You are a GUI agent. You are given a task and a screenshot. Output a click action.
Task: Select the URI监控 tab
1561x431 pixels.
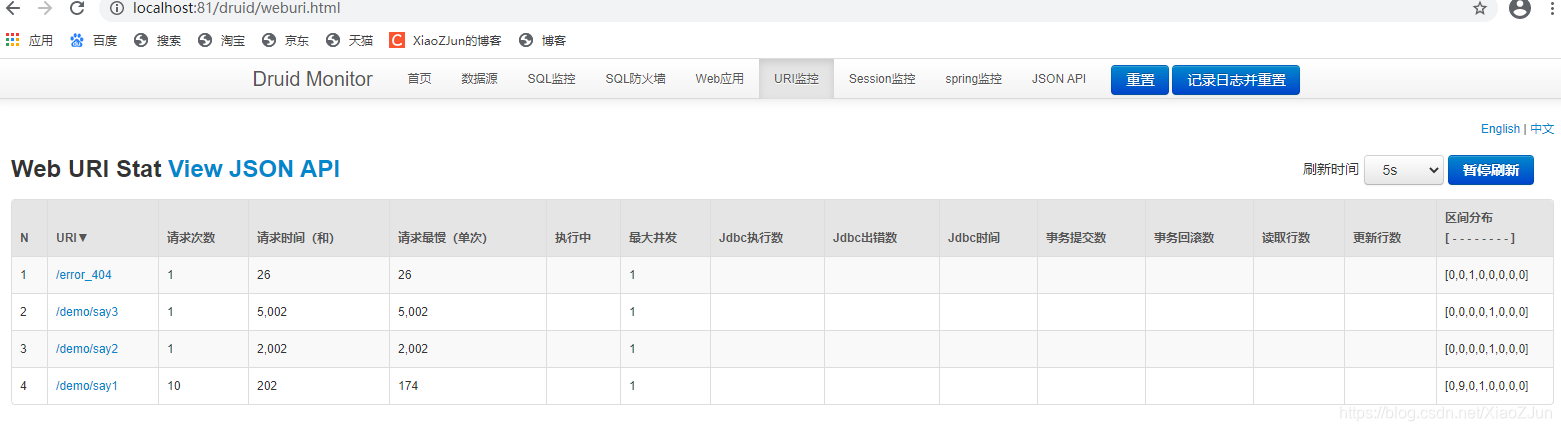(x=796, y=79)
